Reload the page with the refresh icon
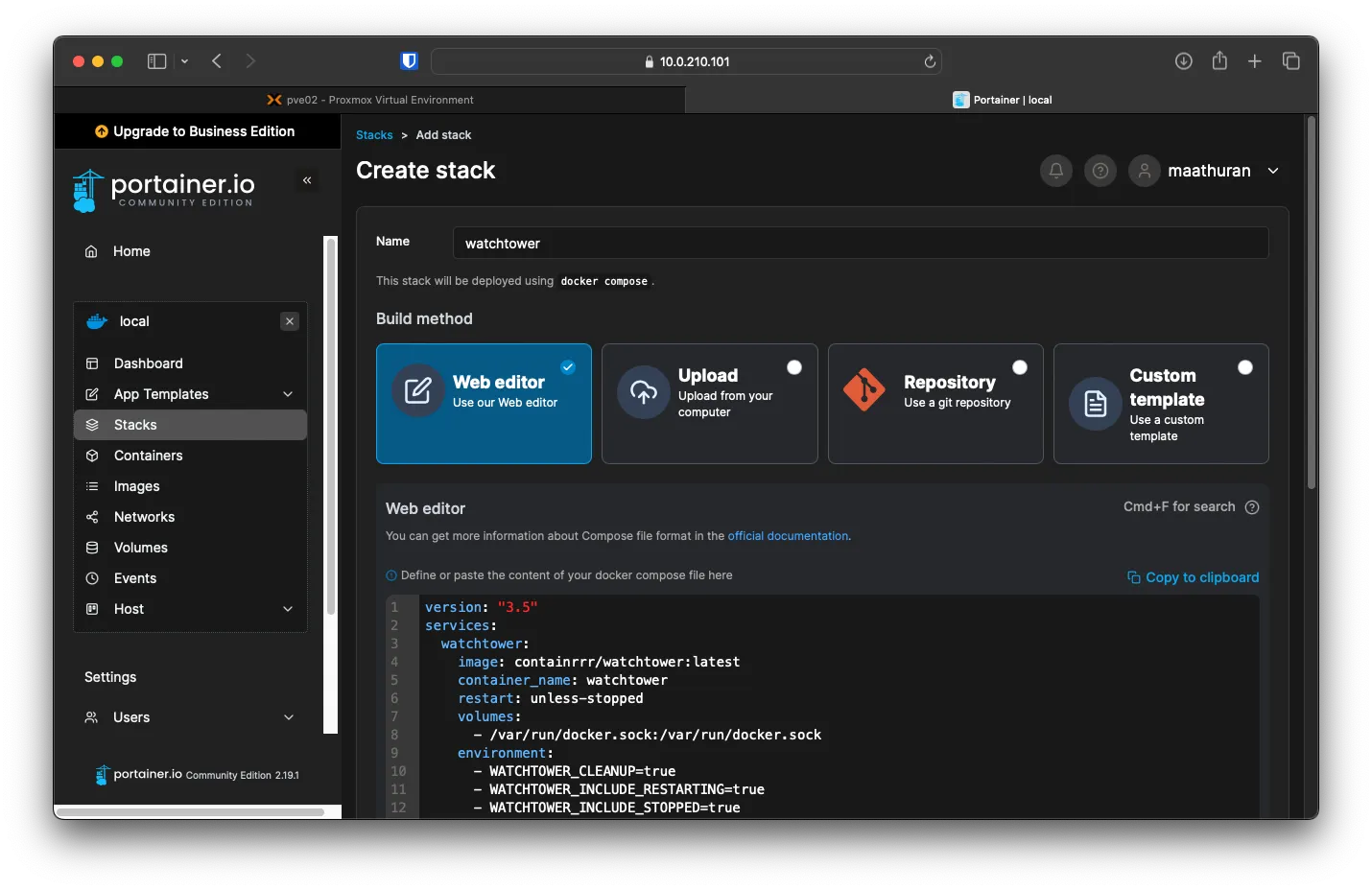The width and height of the screenshot is (1372, 890). (930, 61)
